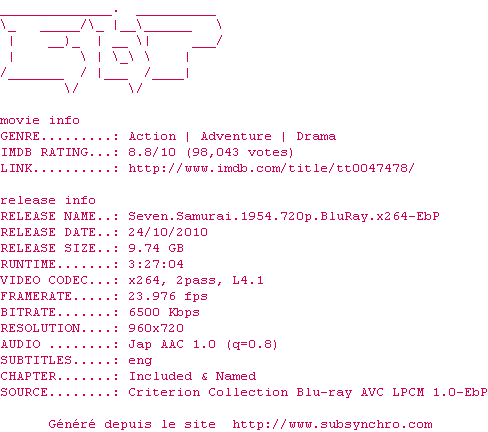Viewport: 488px width, 432px height.
Task: Click the audio Jap AAC 1.0 value
Action: pos(203,344)
